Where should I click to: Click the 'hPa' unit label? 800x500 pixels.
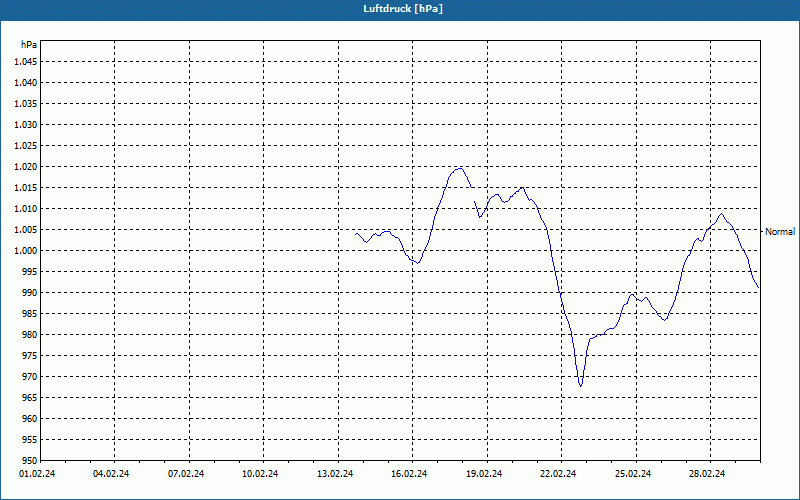point(29,45)
